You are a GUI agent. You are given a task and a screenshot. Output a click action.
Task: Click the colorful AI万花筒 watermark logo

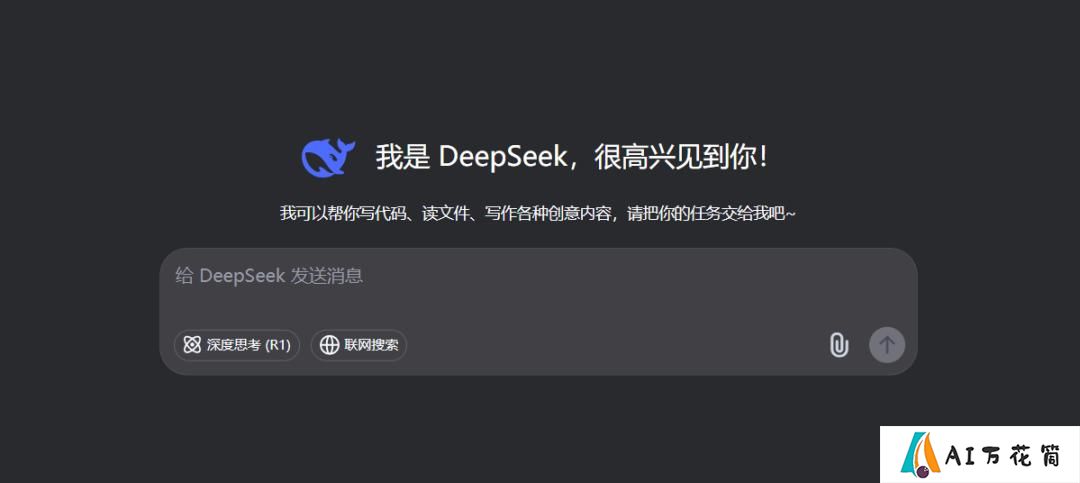921,455
